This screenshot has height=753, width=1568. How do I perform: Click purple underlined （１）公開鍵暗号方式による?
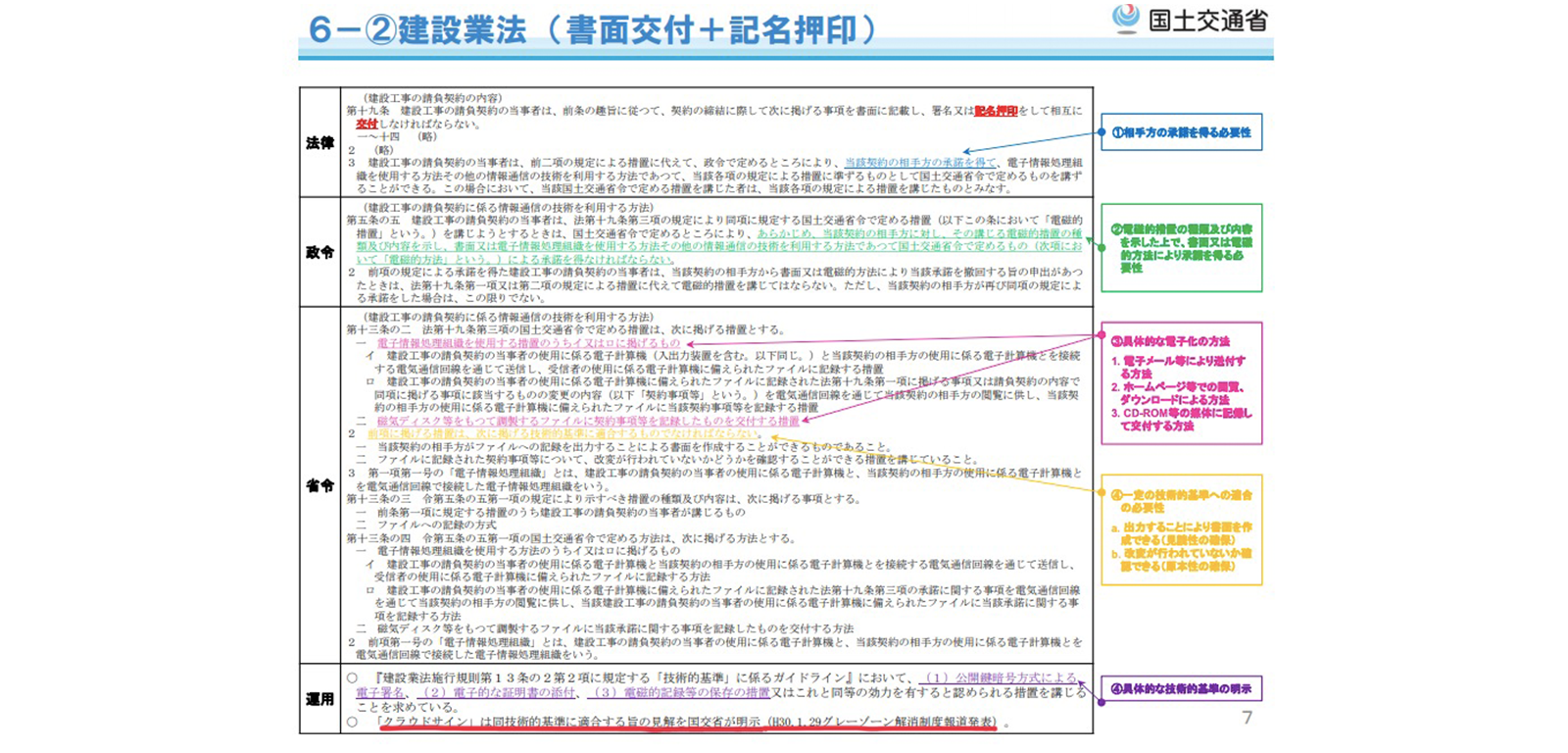pos(999,678)
